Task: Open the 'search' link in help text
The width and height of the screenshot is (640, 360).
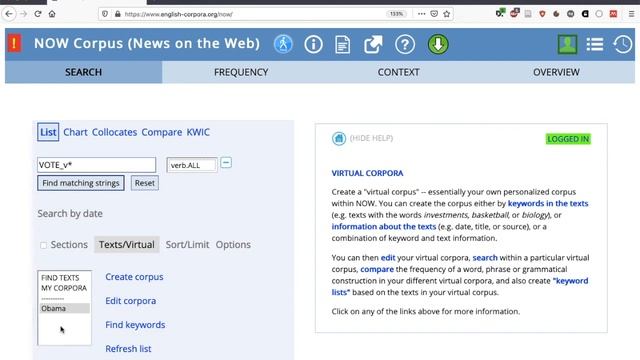Action: (485, 258)
